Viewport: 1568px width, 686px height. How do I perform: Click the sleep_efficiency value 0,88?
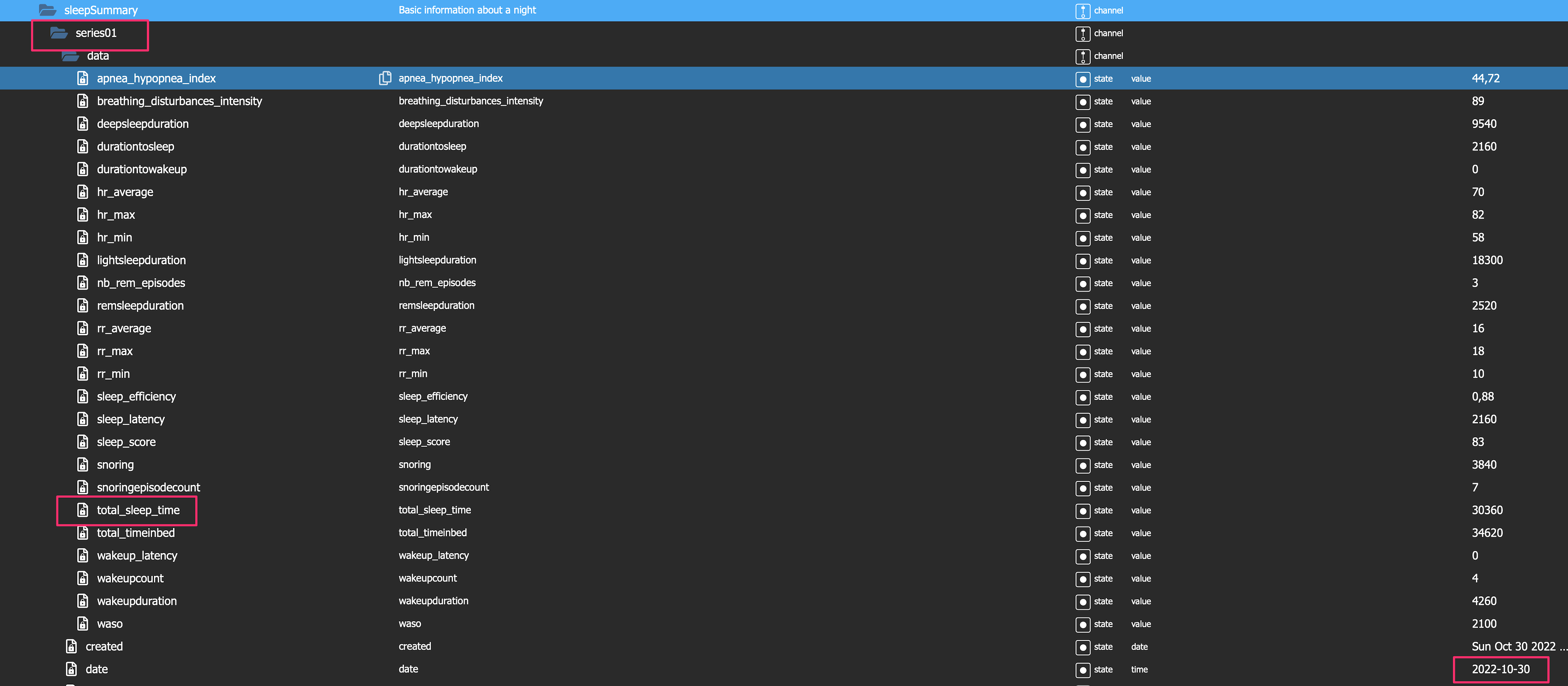1482,396
